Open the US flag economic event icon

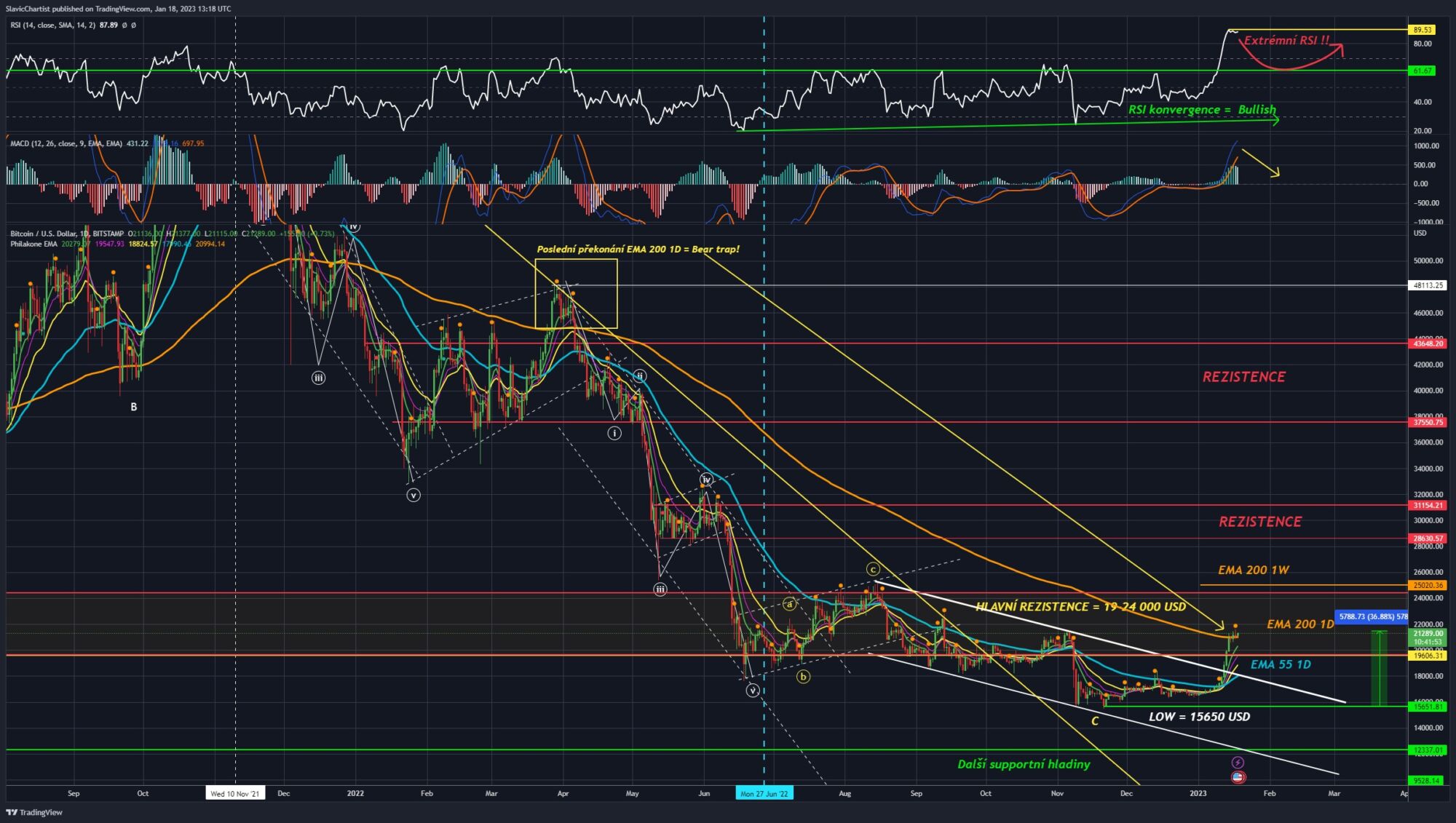(x=1238, y=777)
